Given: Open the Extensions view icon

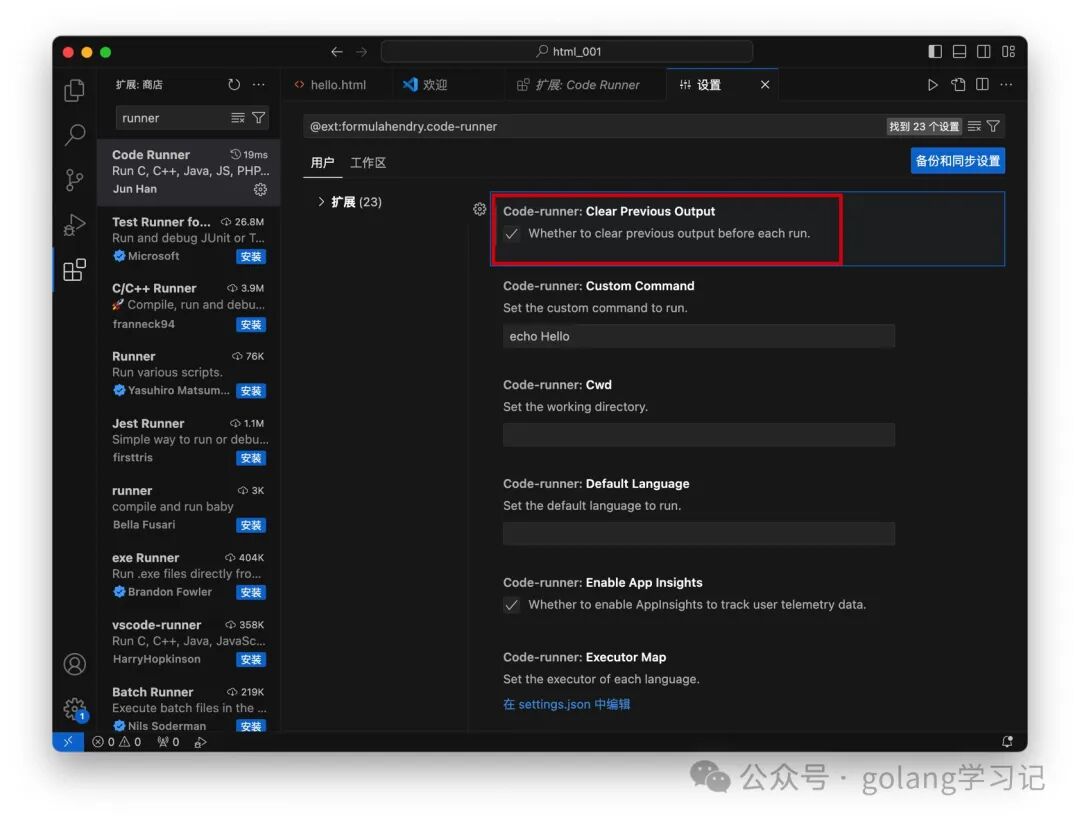Looking at the screenshot, I should (74, 270).
